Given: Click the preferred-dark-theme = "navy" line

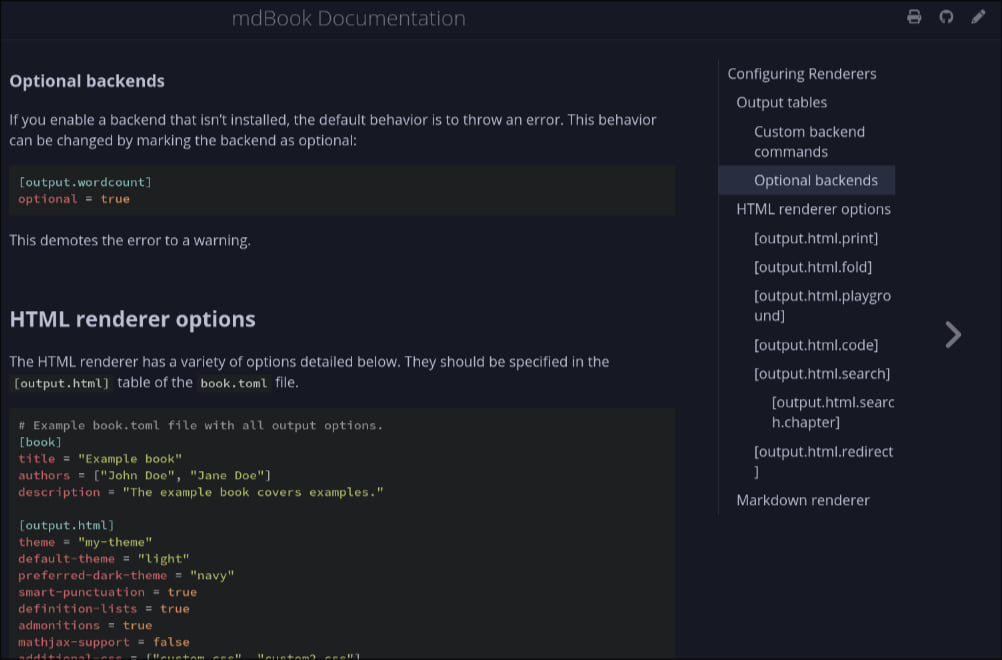Looking at the screenshot, I should coord(126,575).
